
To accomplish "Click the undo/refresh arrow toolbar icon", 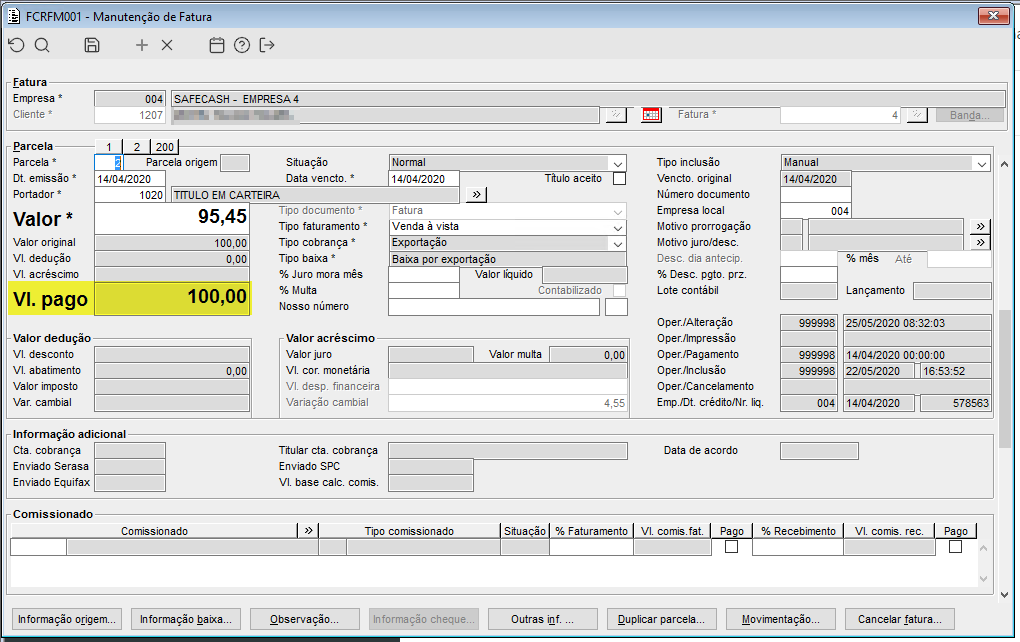I will (17, 45).
